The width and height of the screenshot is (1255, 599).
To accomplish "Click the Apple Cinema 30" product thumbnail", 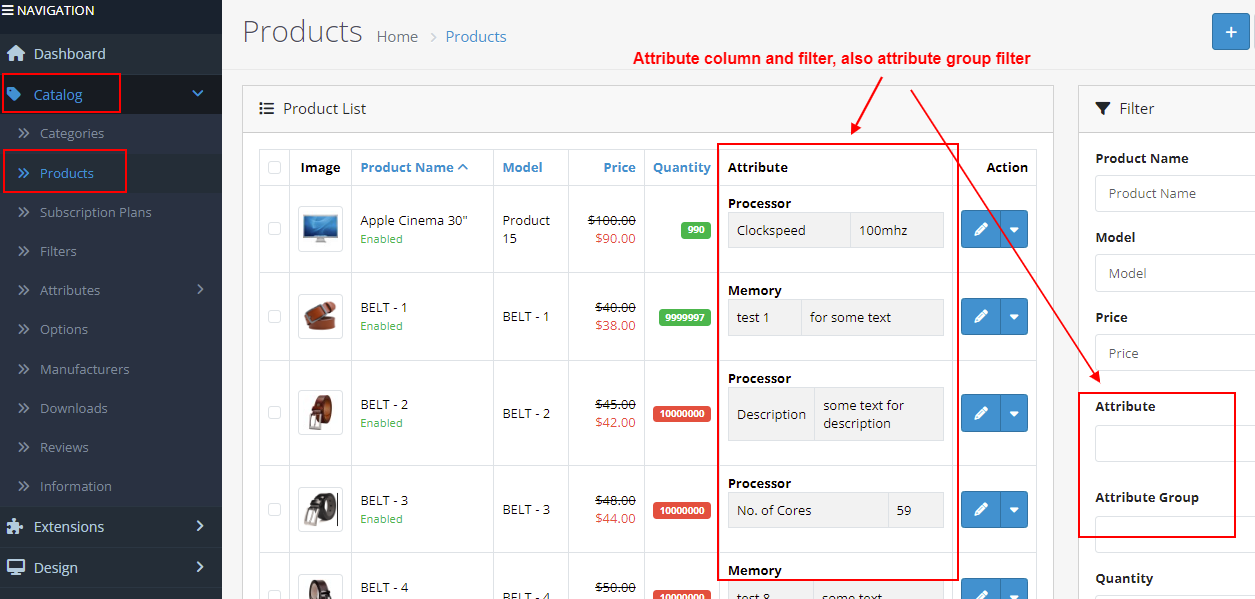I will (320, 229).
